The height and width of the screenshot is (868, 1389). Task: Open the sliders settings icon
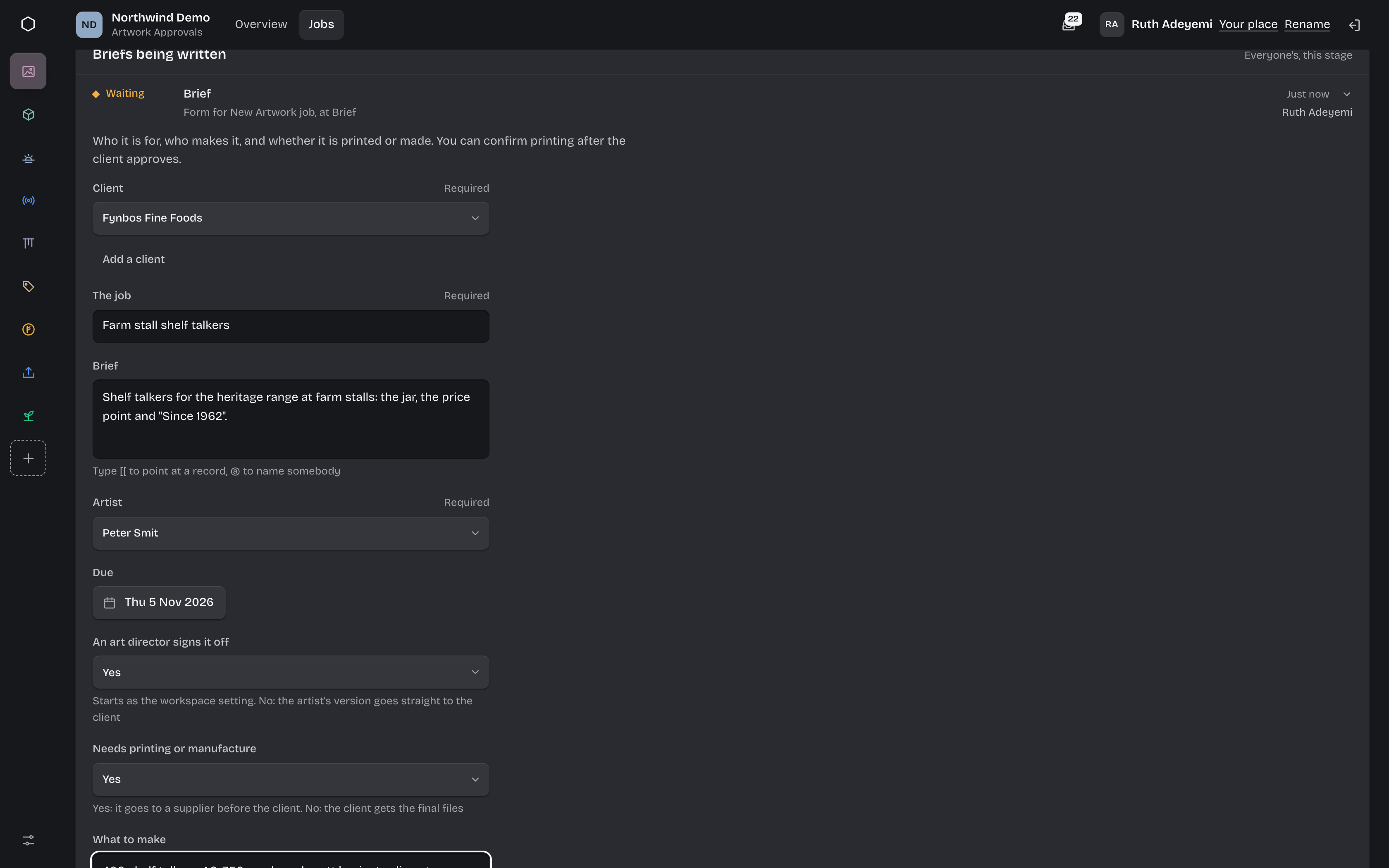28,840
